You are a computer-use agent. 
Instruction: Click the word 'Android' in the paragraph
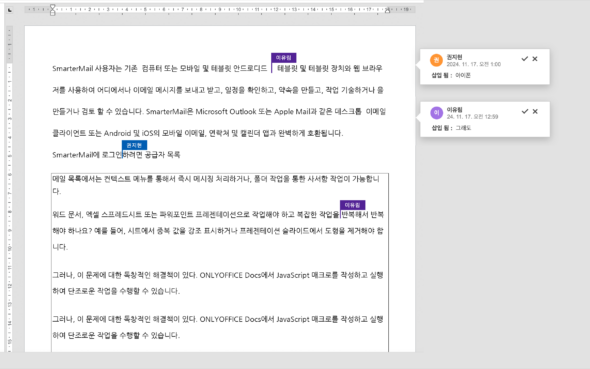coord(117,133)
